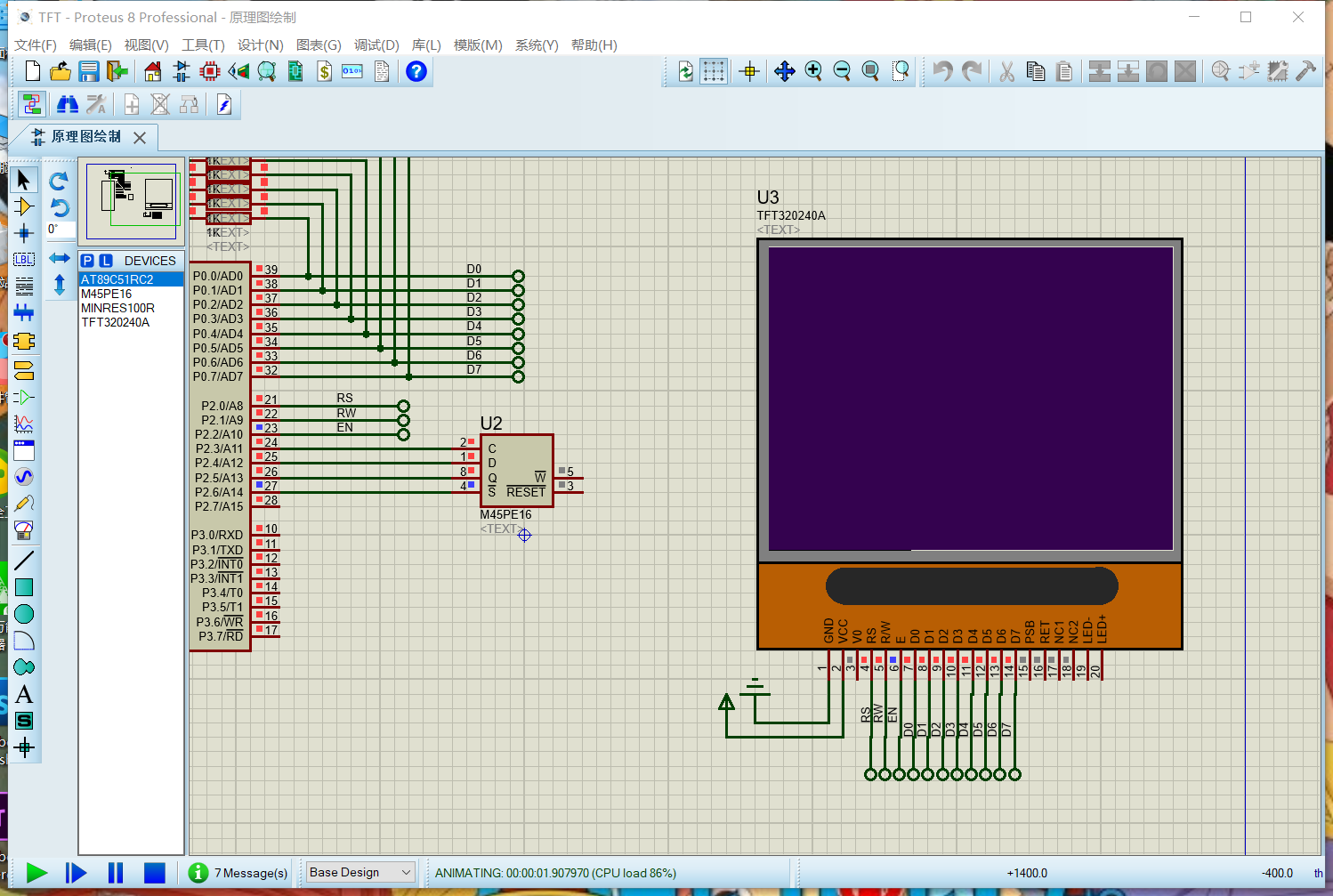Copy selection to clipboard icon
This screenshot has height=896, width=1333.
(x=1036, y=71)
